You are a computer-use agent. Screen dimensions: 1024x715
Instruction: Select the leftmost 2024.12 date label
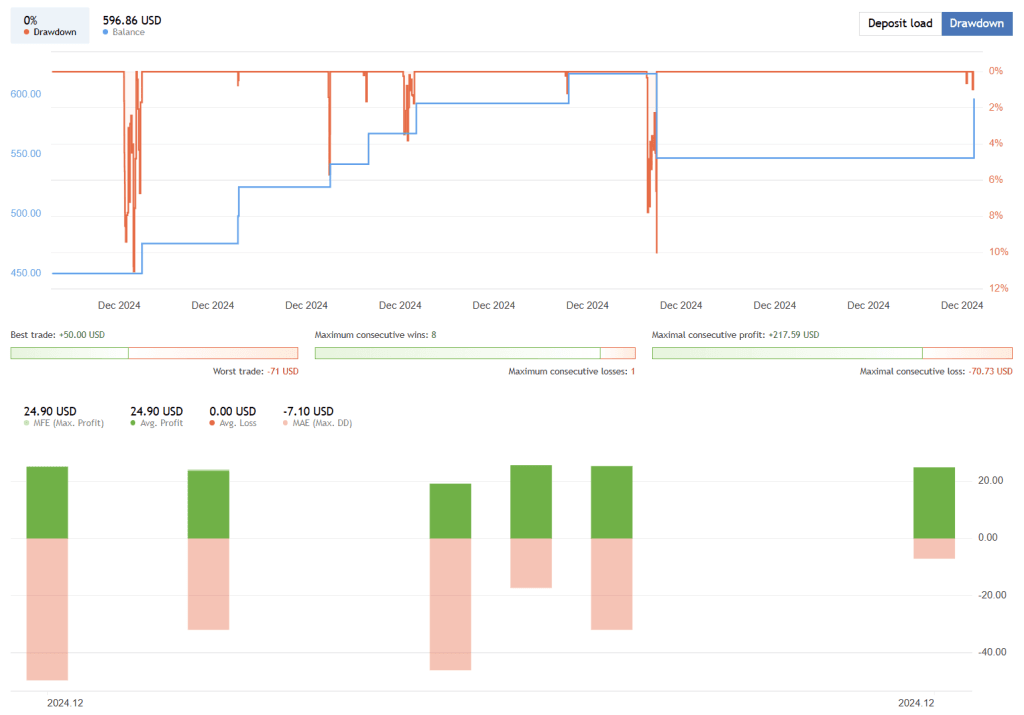63,702
